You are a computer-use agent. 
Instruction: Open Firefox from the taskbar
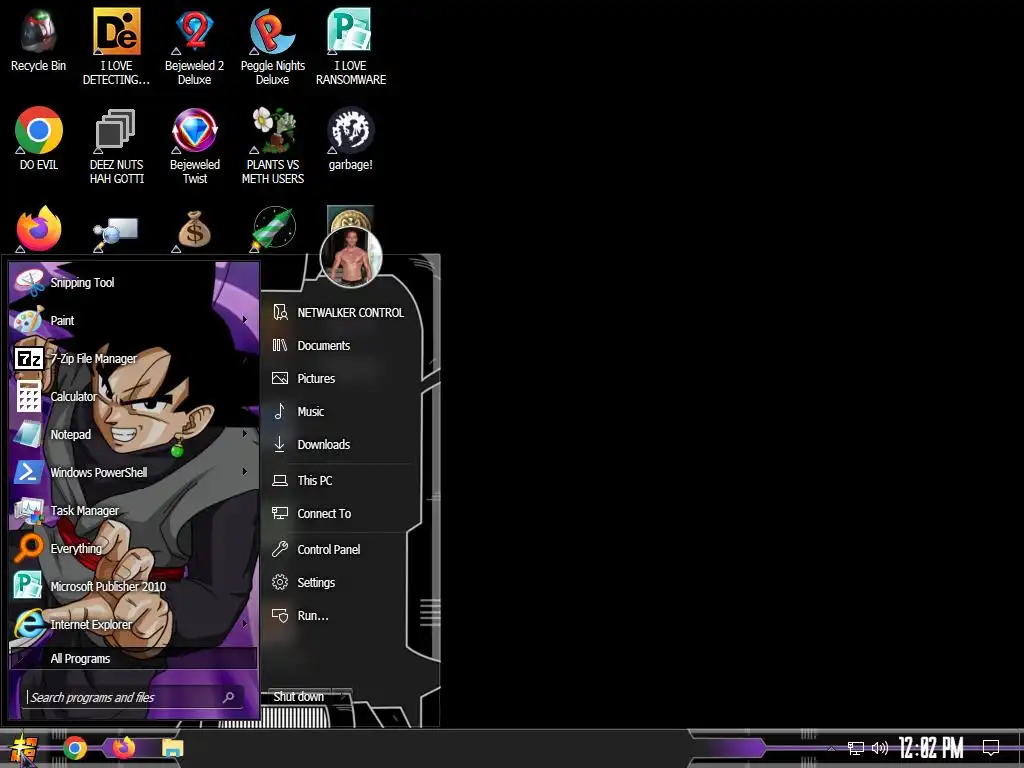123,747
